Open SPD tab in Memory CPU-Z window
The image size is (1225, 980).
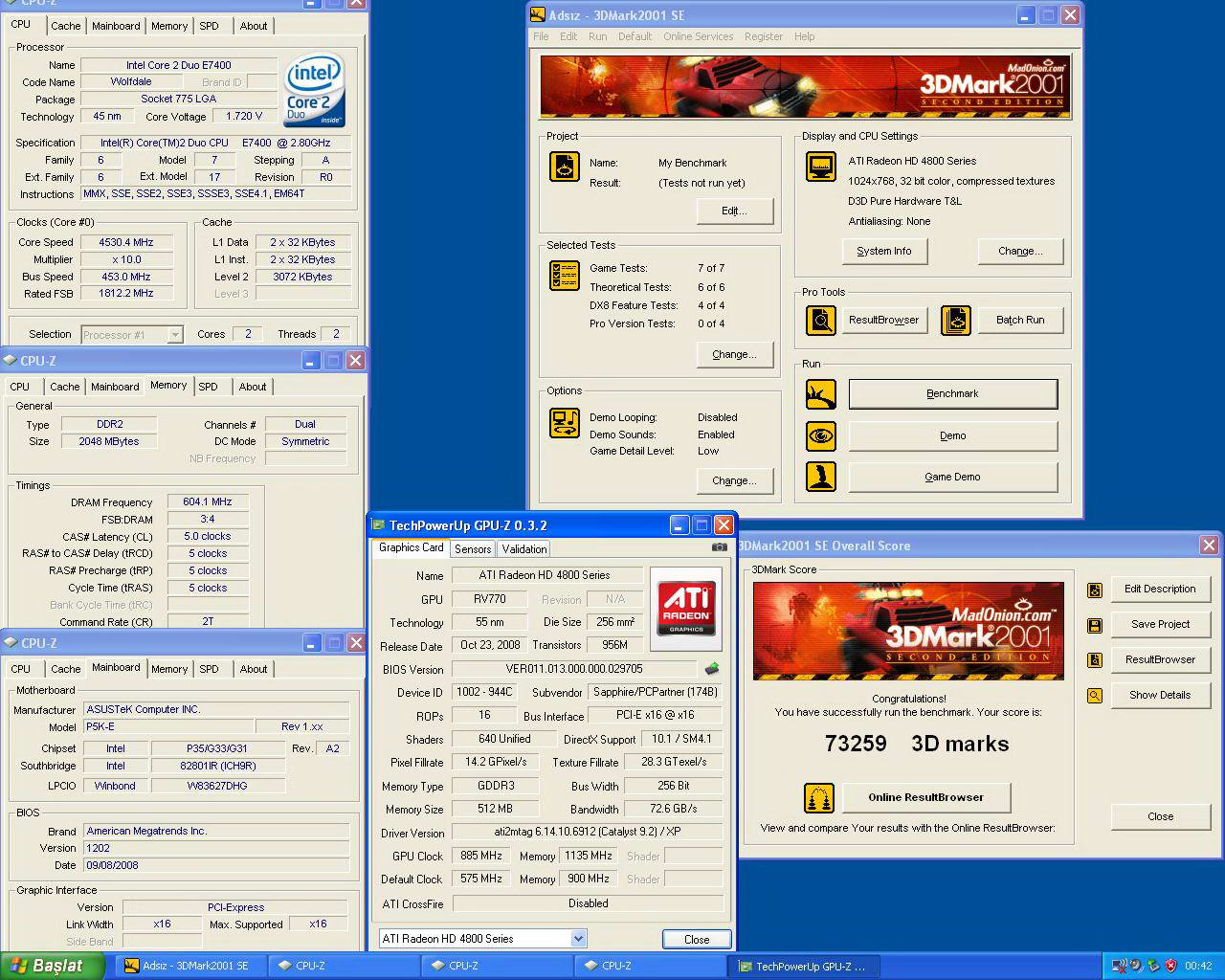(208, 387)
